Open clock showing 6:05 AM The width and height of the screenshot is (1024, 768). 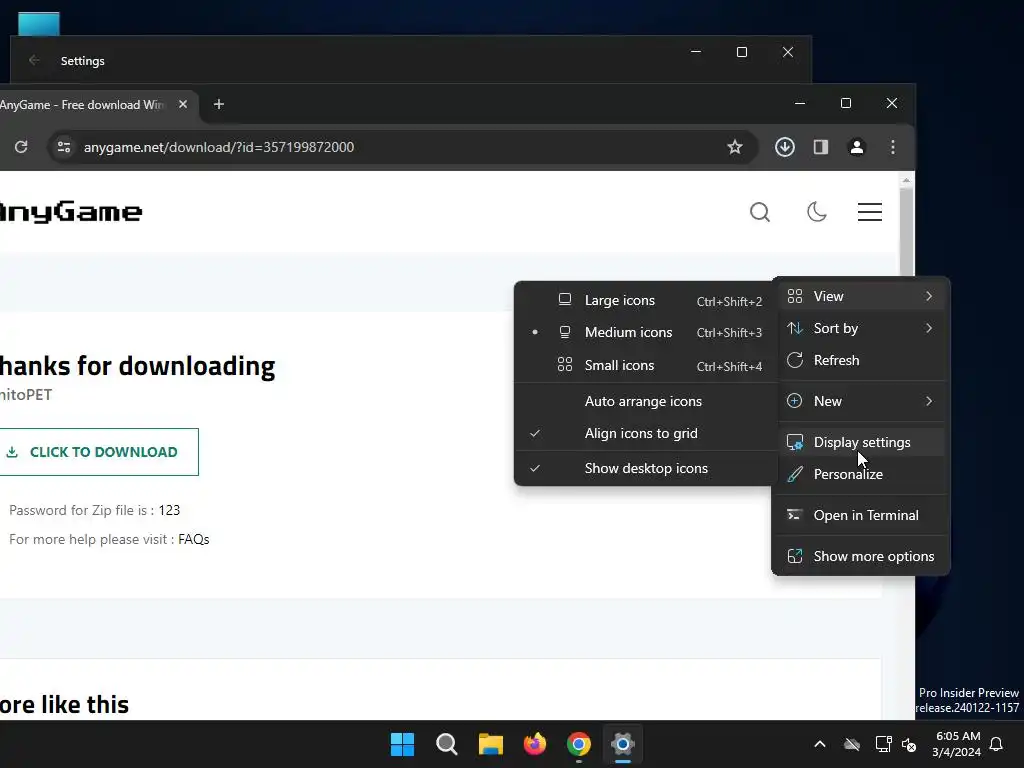[x=957, y=744]
